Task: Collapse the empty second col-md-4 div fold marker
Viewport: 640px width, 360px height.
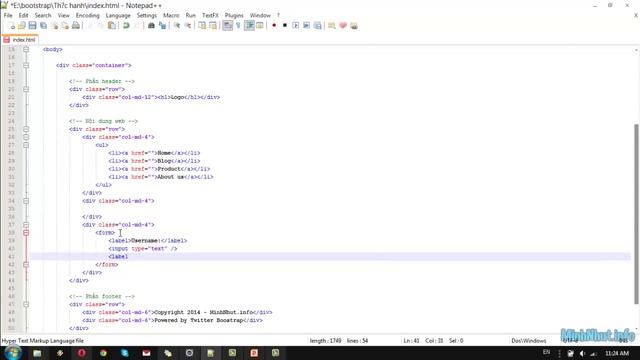Action: (x=26, y=201)
